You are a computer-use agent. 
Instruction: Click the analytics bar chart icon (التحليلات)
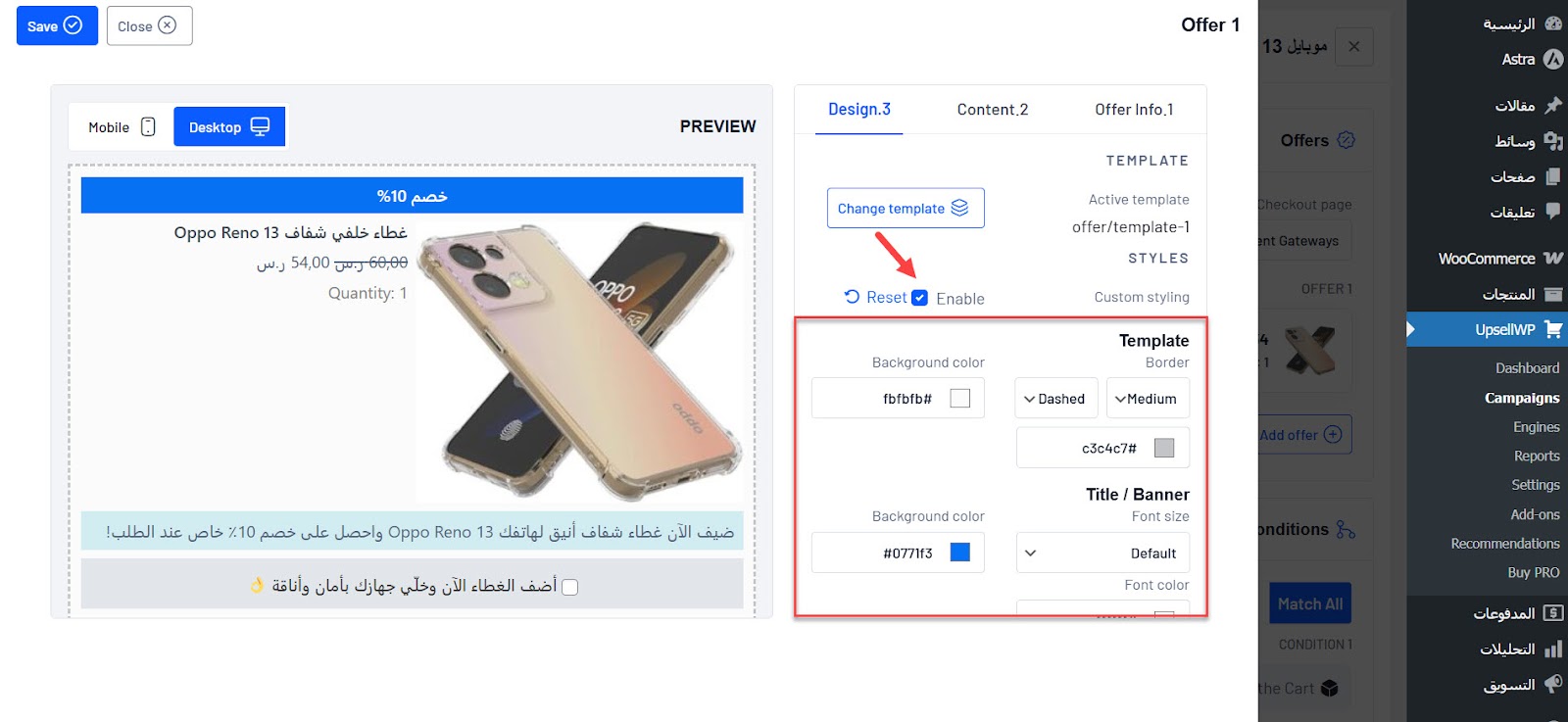(1553, 649)
